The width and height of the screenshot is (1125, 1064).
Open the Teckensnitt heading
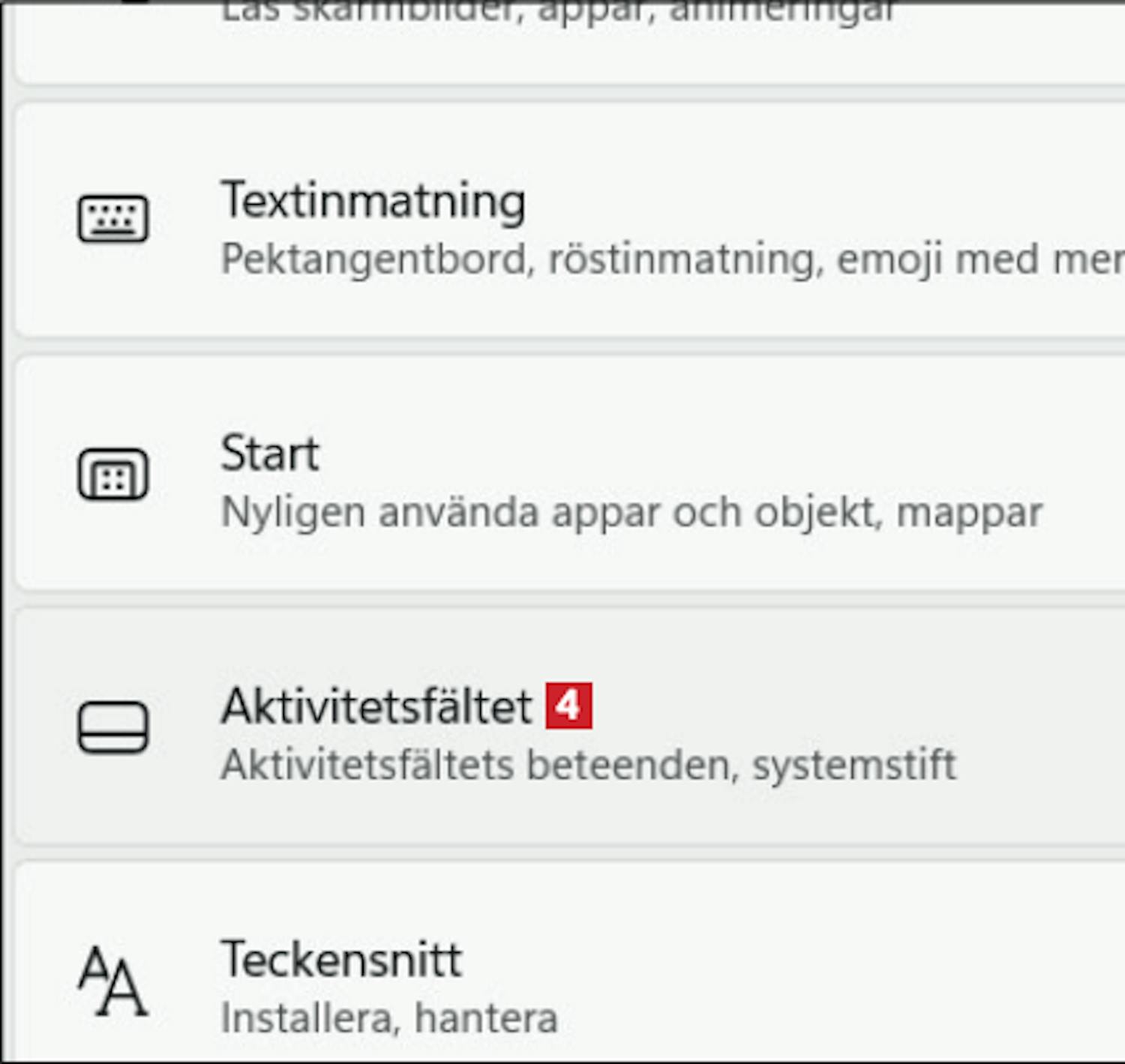341,960
